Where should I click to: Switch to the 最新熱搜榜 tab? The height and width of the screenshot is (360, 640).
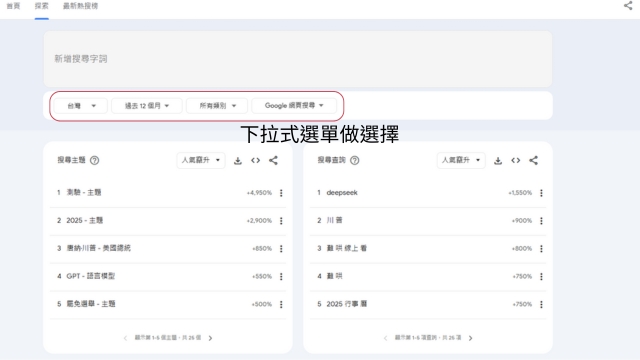pos(80,6)
